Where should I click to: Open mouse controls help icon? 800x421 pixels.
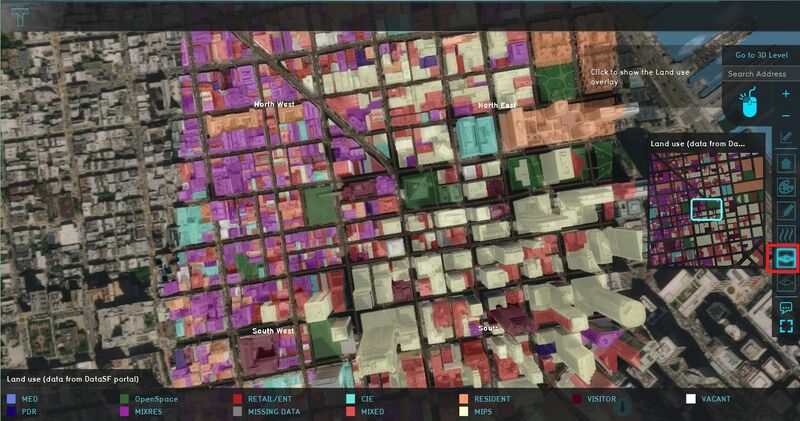[x=748, y=102]
